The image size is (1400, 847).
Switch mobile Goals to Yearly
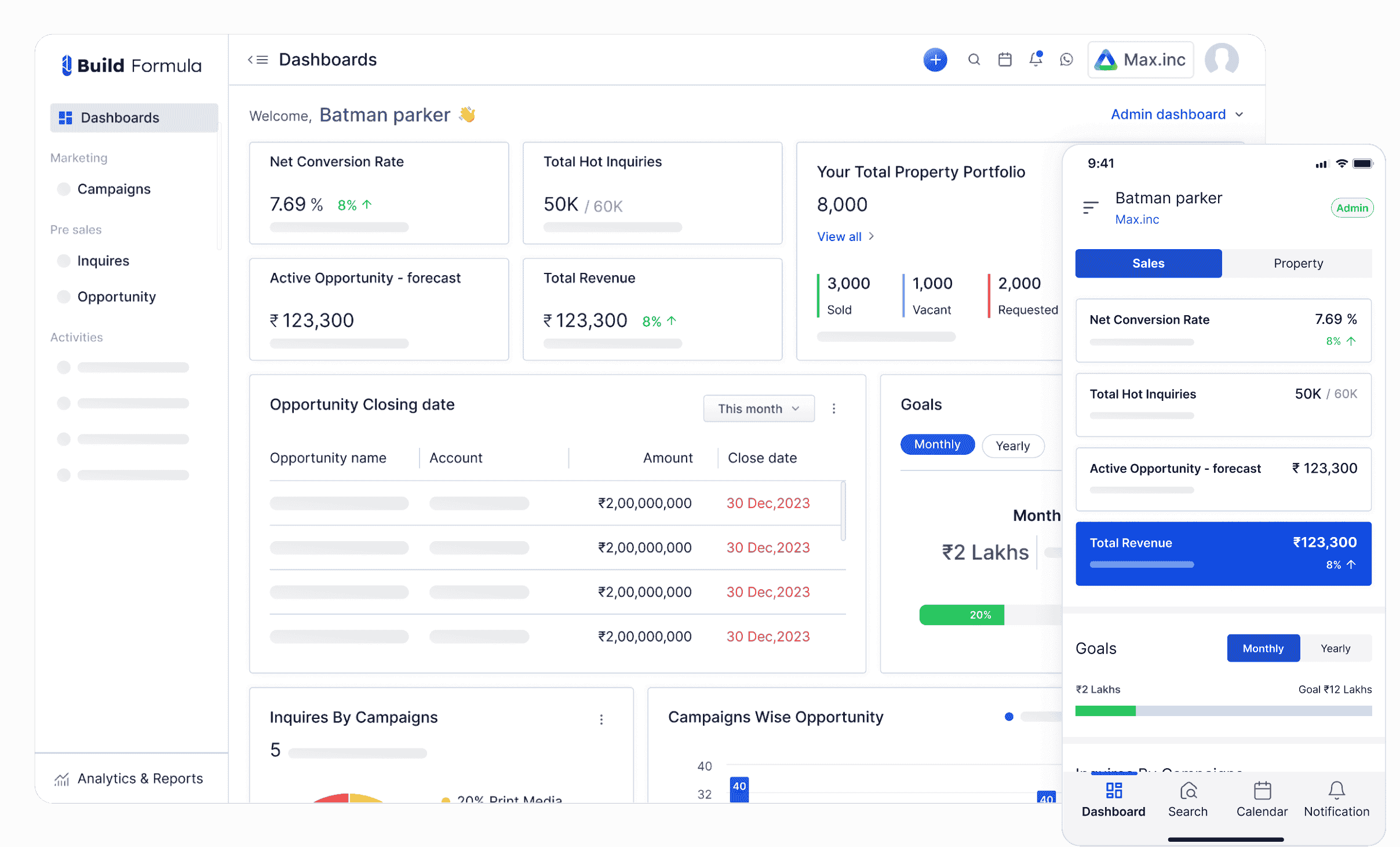[1335, 648]
